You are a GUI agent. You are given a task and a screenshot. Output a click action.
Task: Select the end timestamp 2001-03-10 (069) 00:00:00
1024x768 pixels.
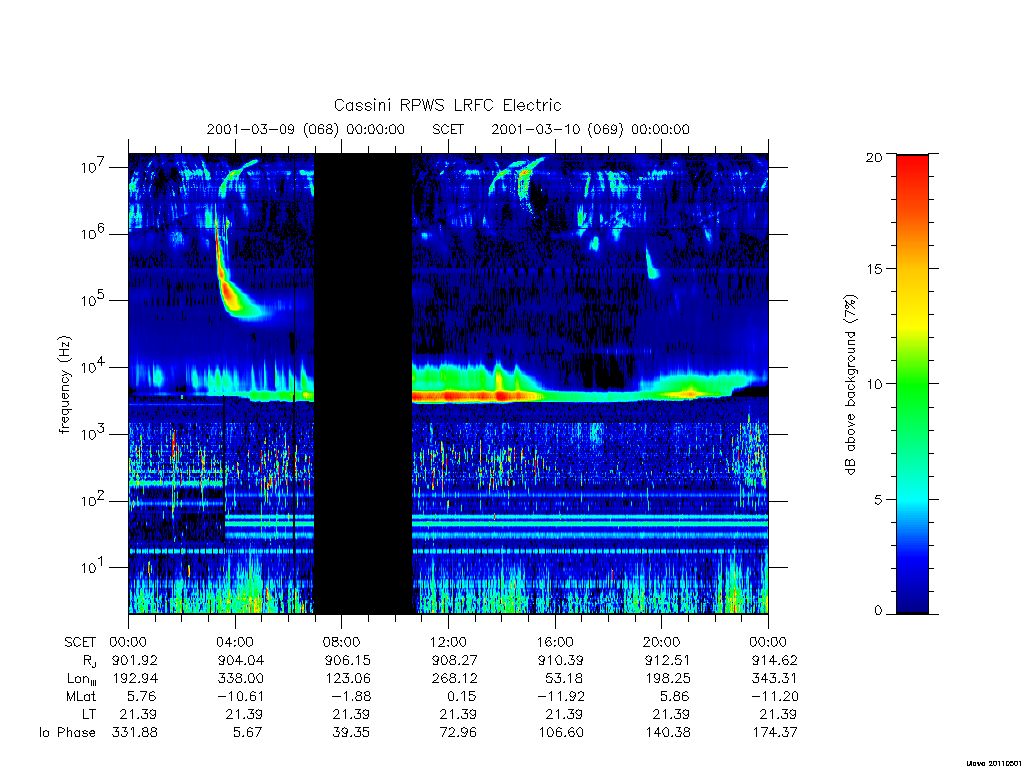click(590, 129)
